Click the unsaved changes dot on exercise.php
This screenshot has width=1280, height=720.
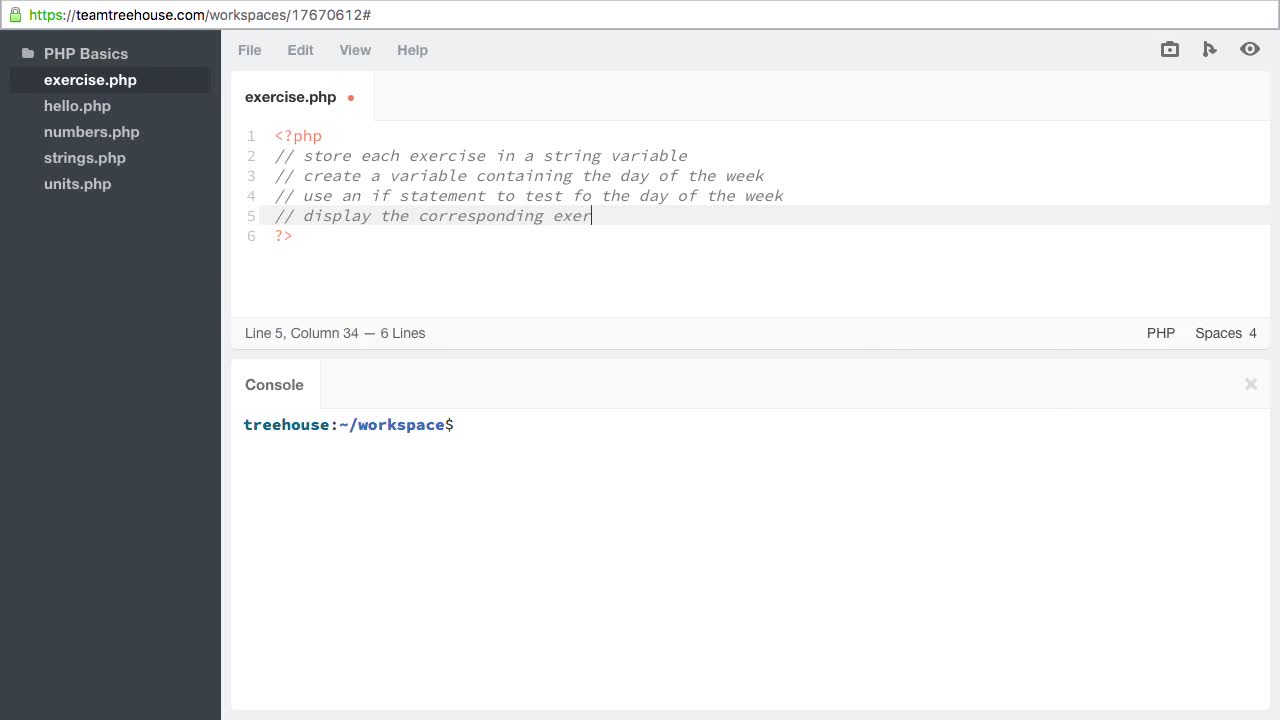(351, 98)
